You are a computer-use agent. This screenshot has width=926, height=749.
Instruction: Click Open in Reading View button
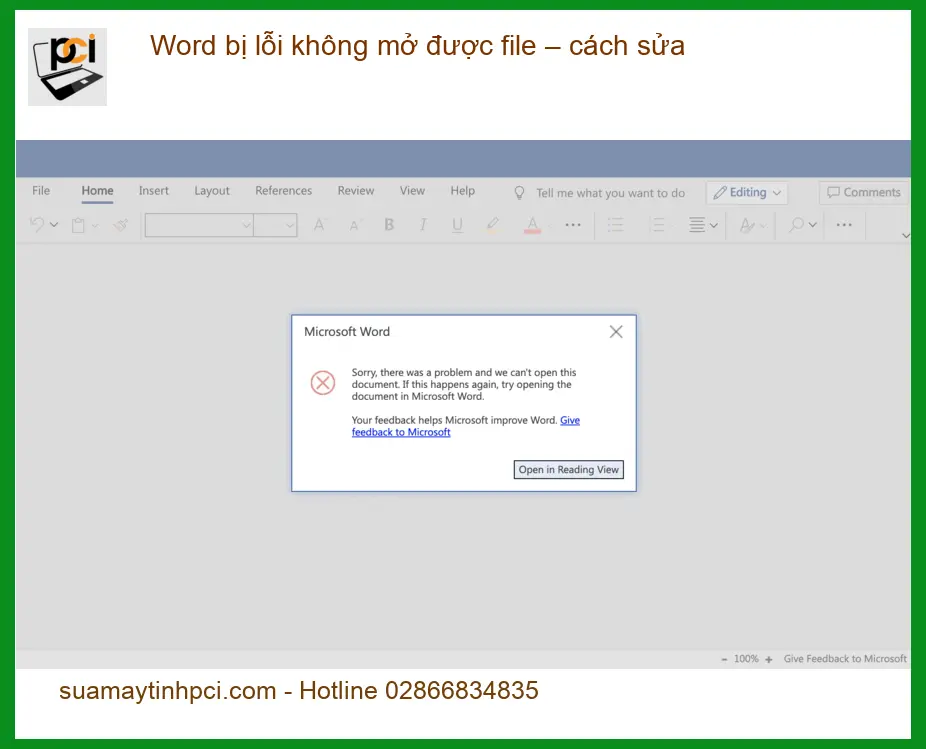click(569, 470)
